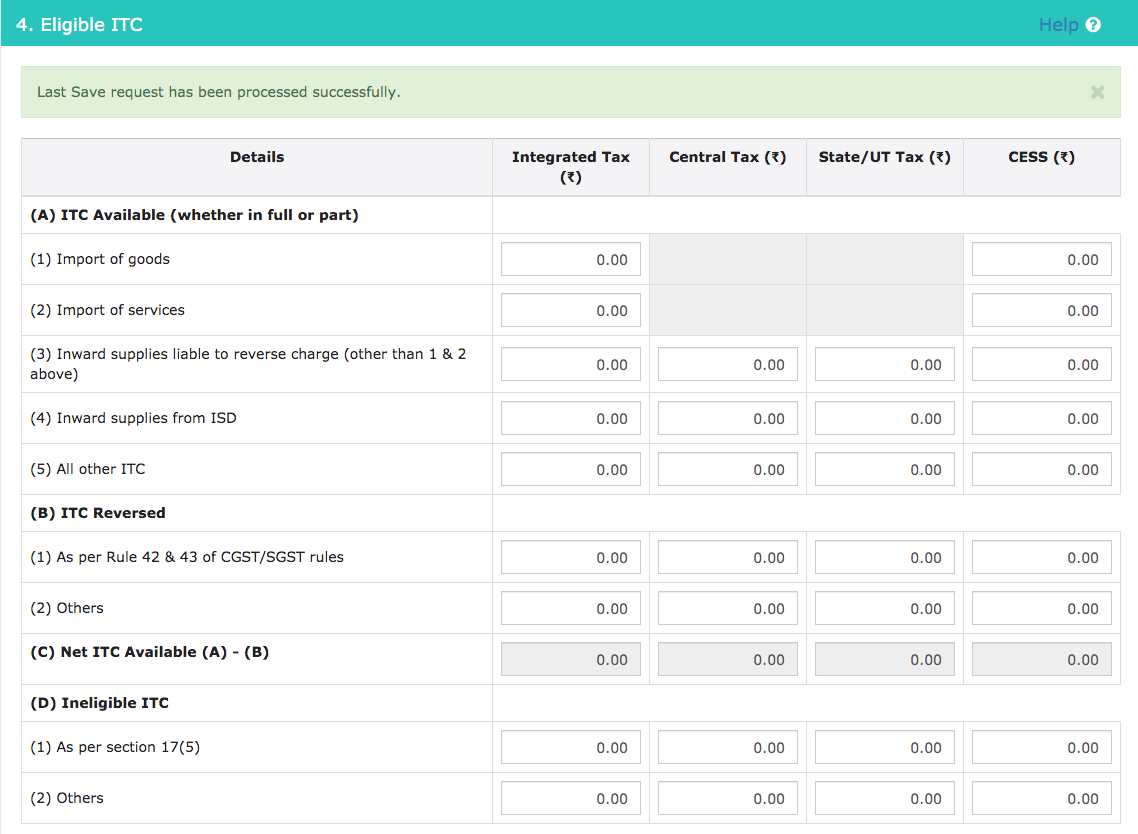Select Ineligible ITC Others CESS field
The height and width of the screenshot is (834, 1138).
click(x=1041, y=798)
